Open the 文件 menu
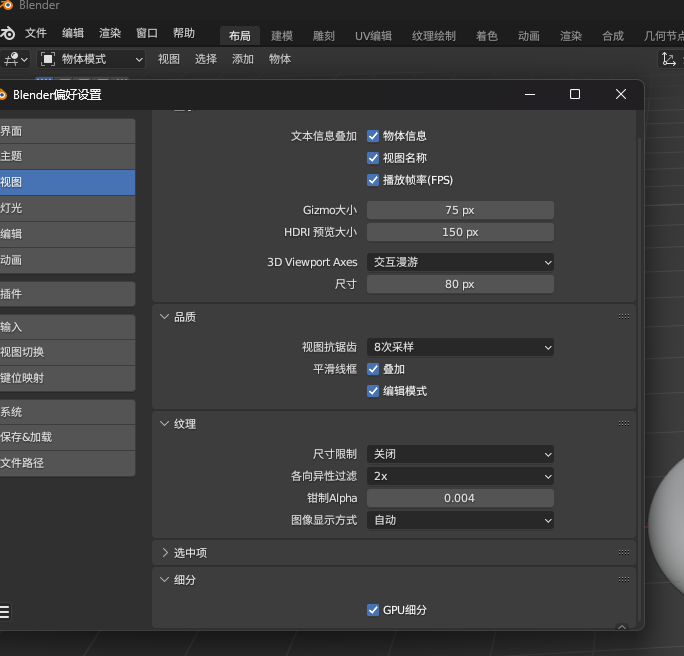The height and width of the screenshot is (656, 684). click(x=36, y=33)
